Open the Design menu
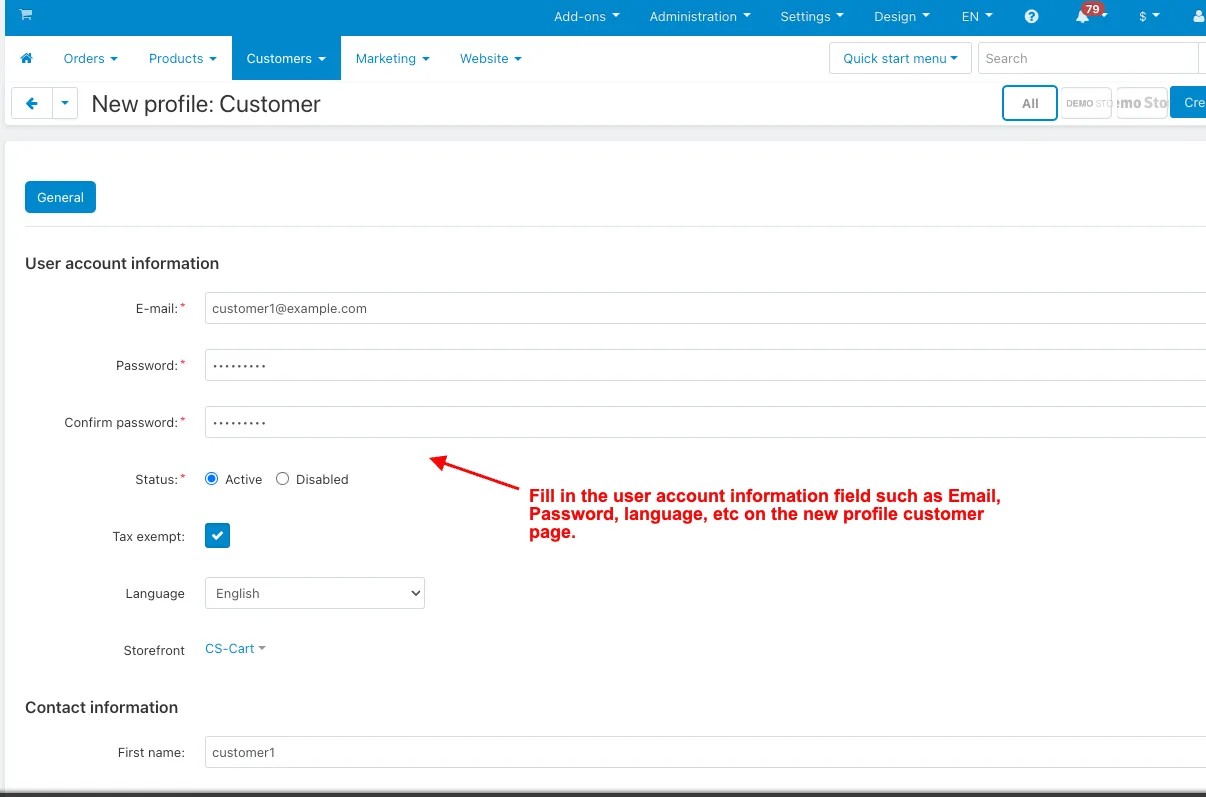The height and width of the screenshot is (797, 1206). tap(902, 16)
